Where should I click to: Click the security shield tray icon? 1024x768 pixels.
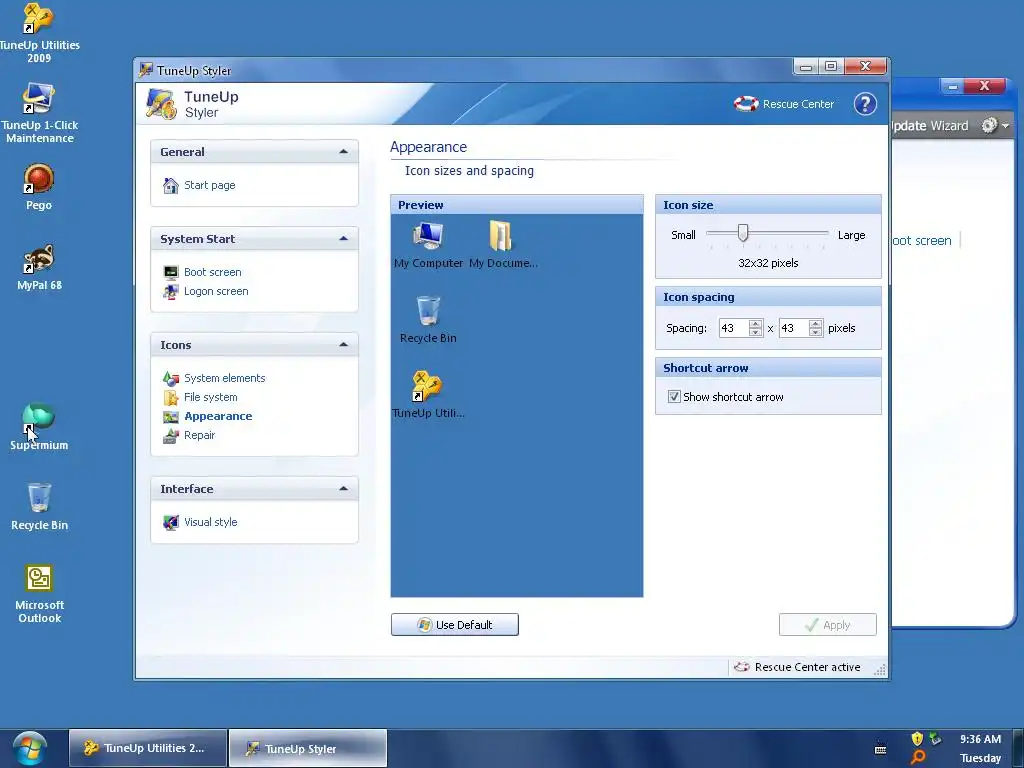[917, 739]
